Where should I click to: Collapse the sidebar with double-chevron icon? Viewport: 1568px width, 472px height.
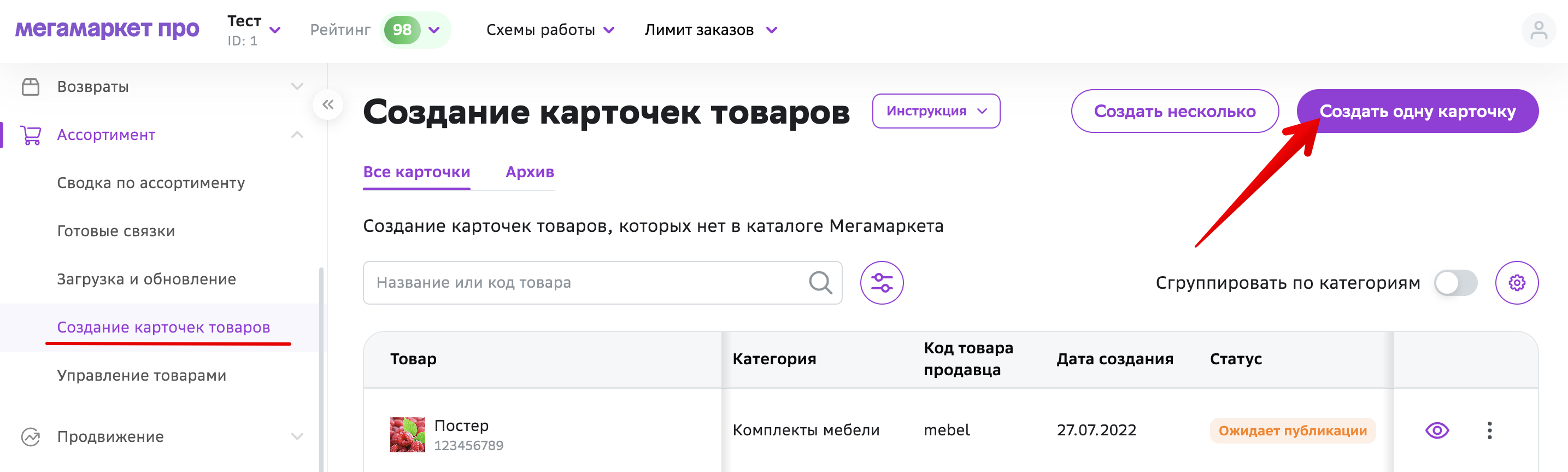328,105
